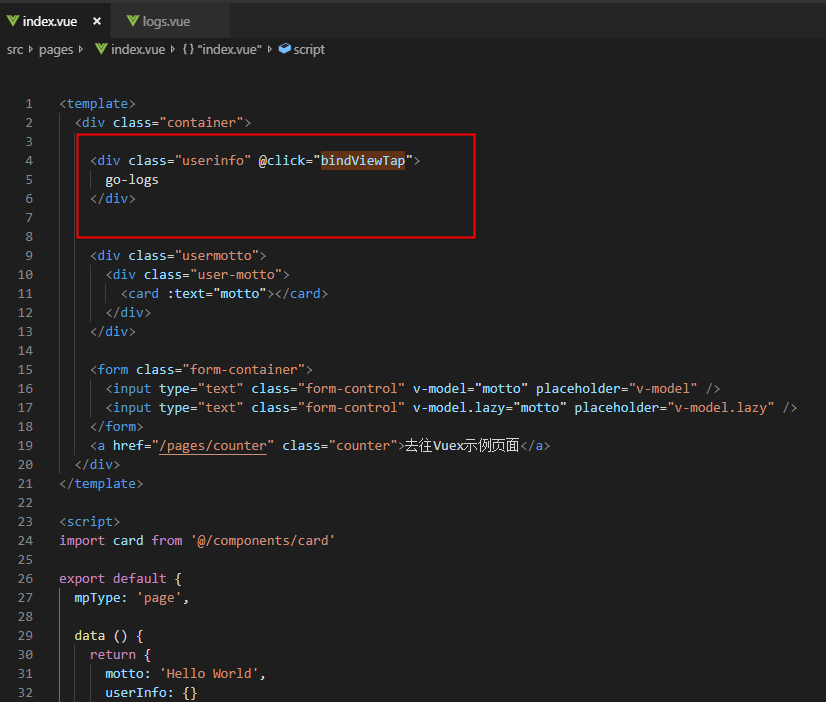The height and width of the screenshot is (702, 826).
Task: Click the userInfo: {} property
Action: [x=151, y=693]
